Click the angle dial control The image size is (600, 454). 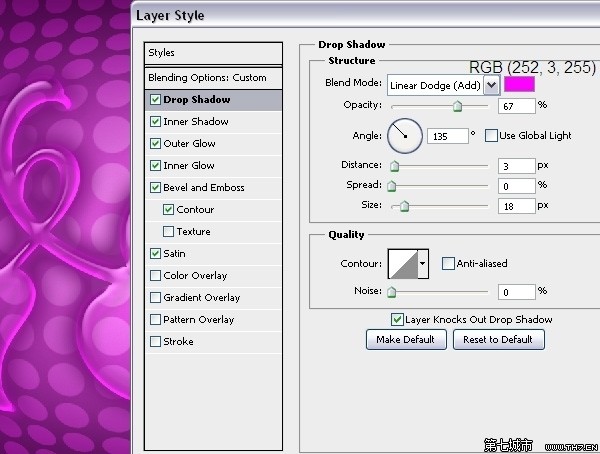[405, 134]
